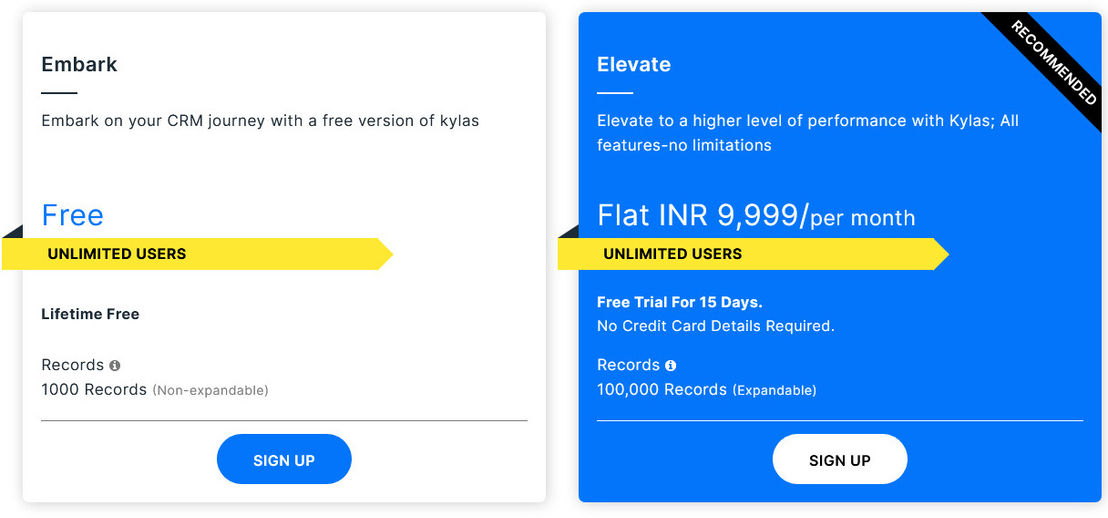Viewport: 1108px width, 518px height.
Task: Click the info icon beside Elevate Records
Action: tap(671, 365)
